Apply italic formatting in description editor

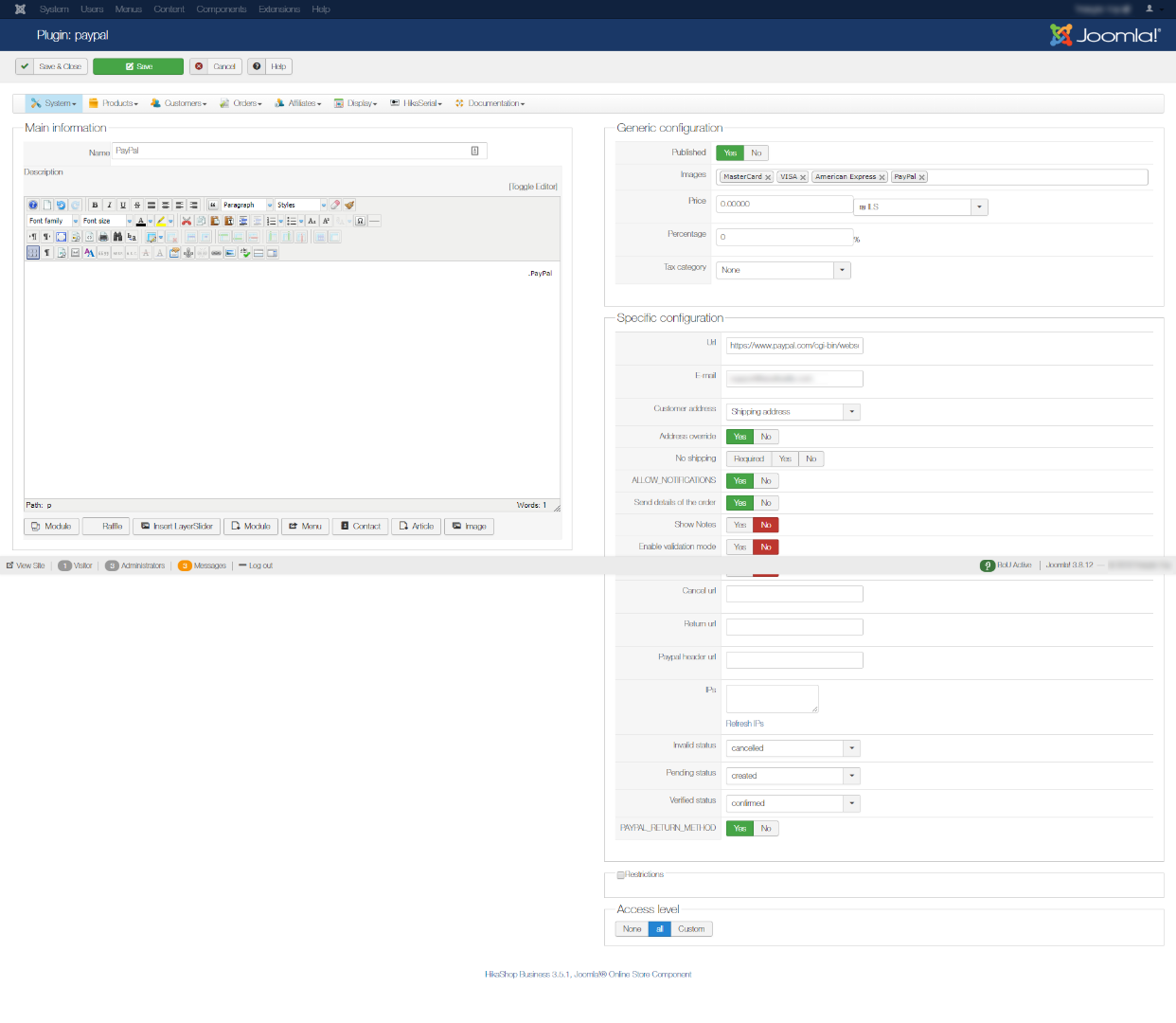pyautogui.click(x=109, y=206)
